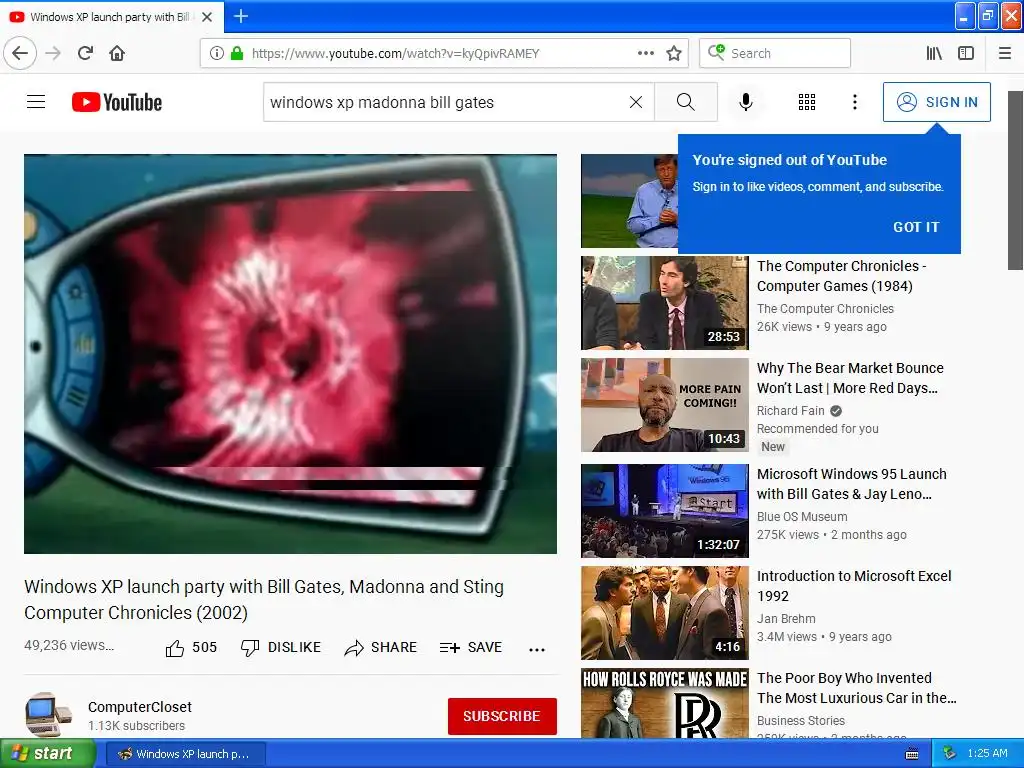The height and width of the screenshot is (768, 1024).
Task: Open the Bill Gates thumbnail behind the tooltip
Action: click(x=629, y=200)
